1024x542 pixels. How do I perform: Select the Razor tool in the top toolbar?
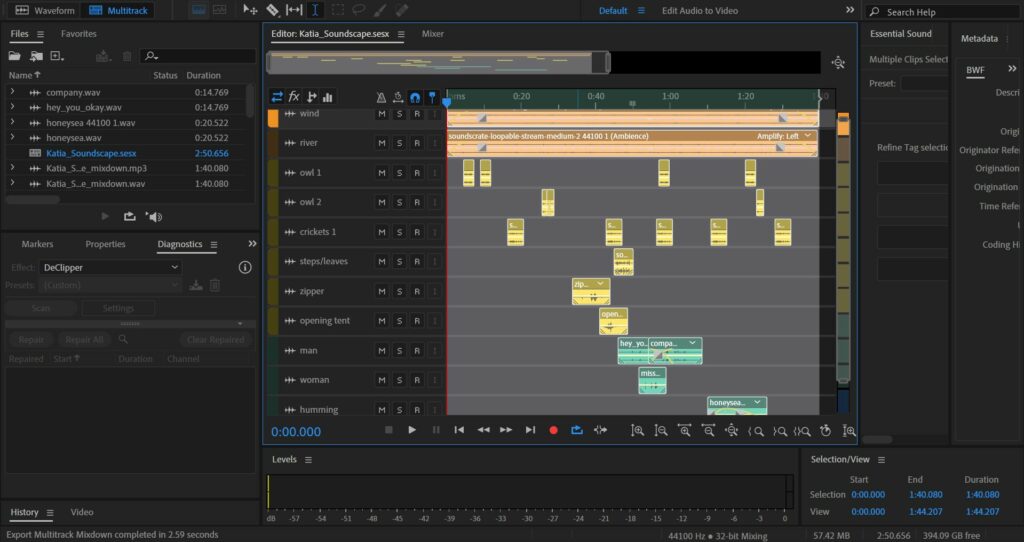(272, 10)
